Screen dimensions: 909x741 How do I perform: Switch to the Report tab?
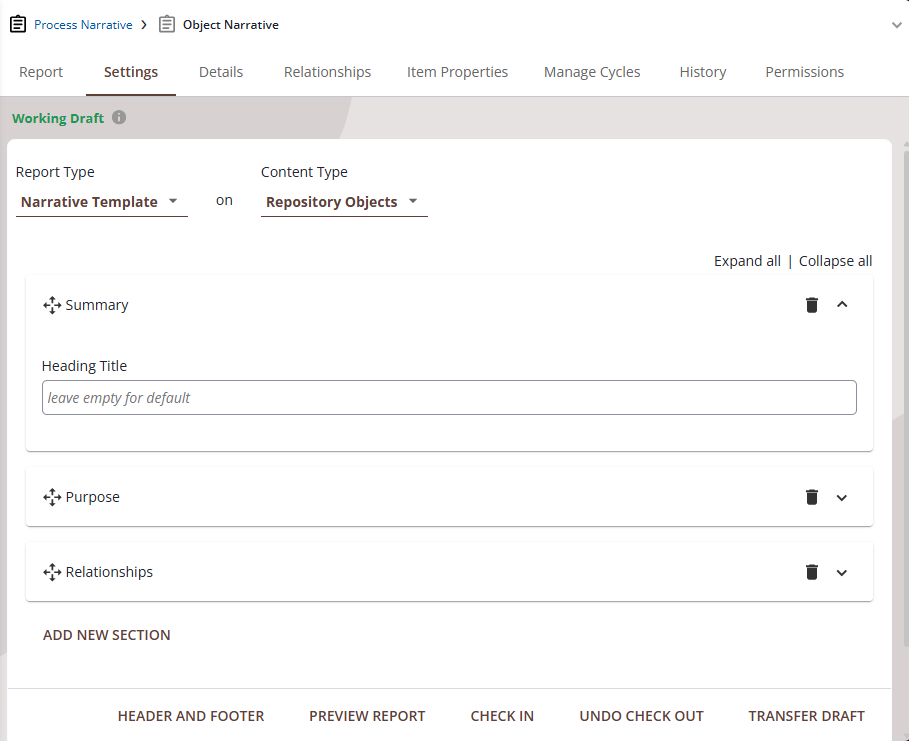click(41, 72)
